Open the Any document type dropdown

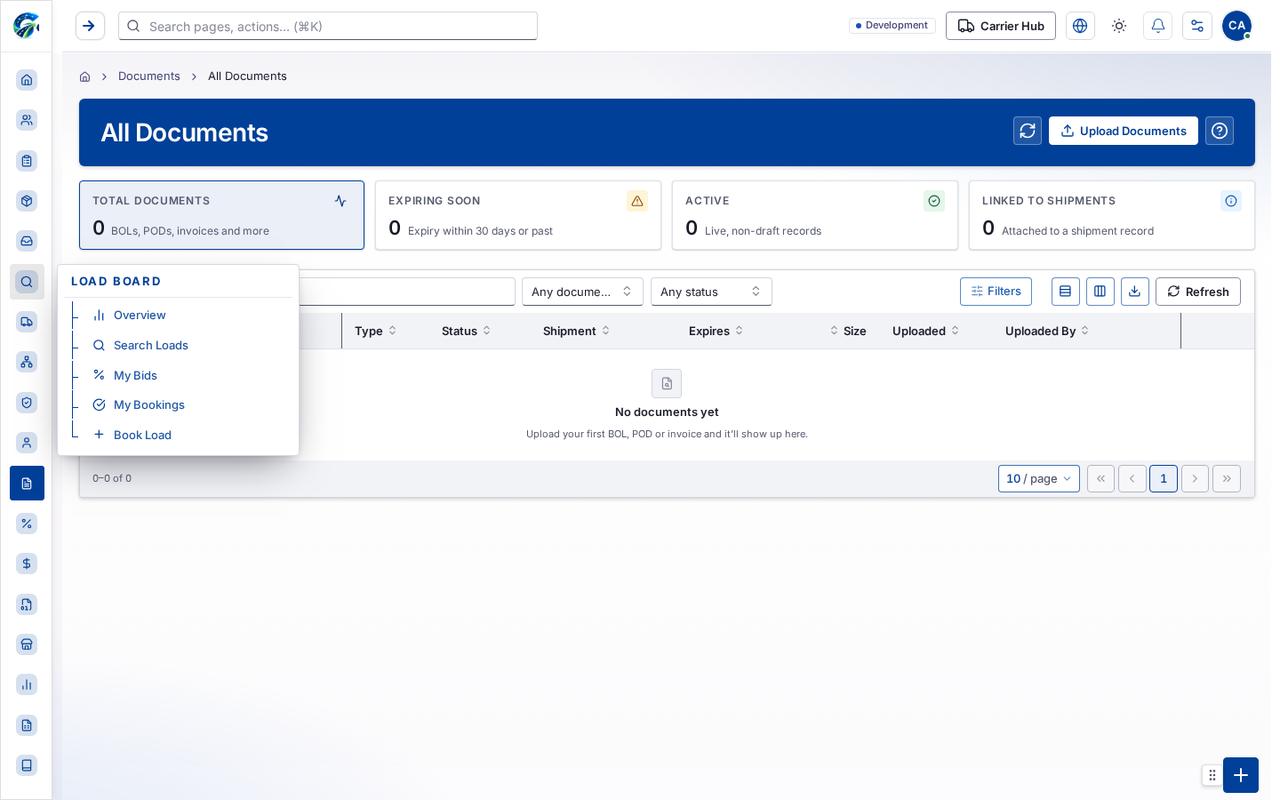click(582, 292)
